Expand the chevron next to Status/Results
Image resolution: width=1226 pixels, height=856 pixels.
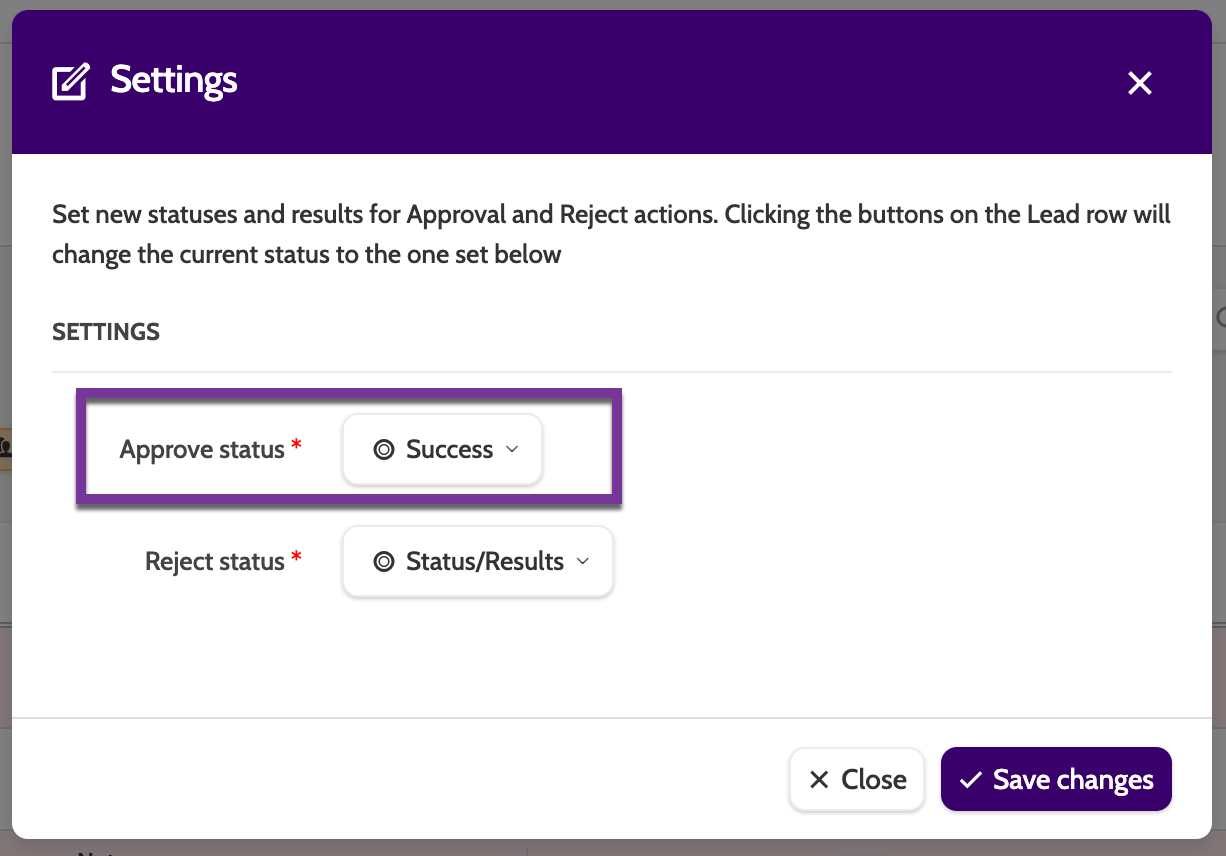coord(583,562)
